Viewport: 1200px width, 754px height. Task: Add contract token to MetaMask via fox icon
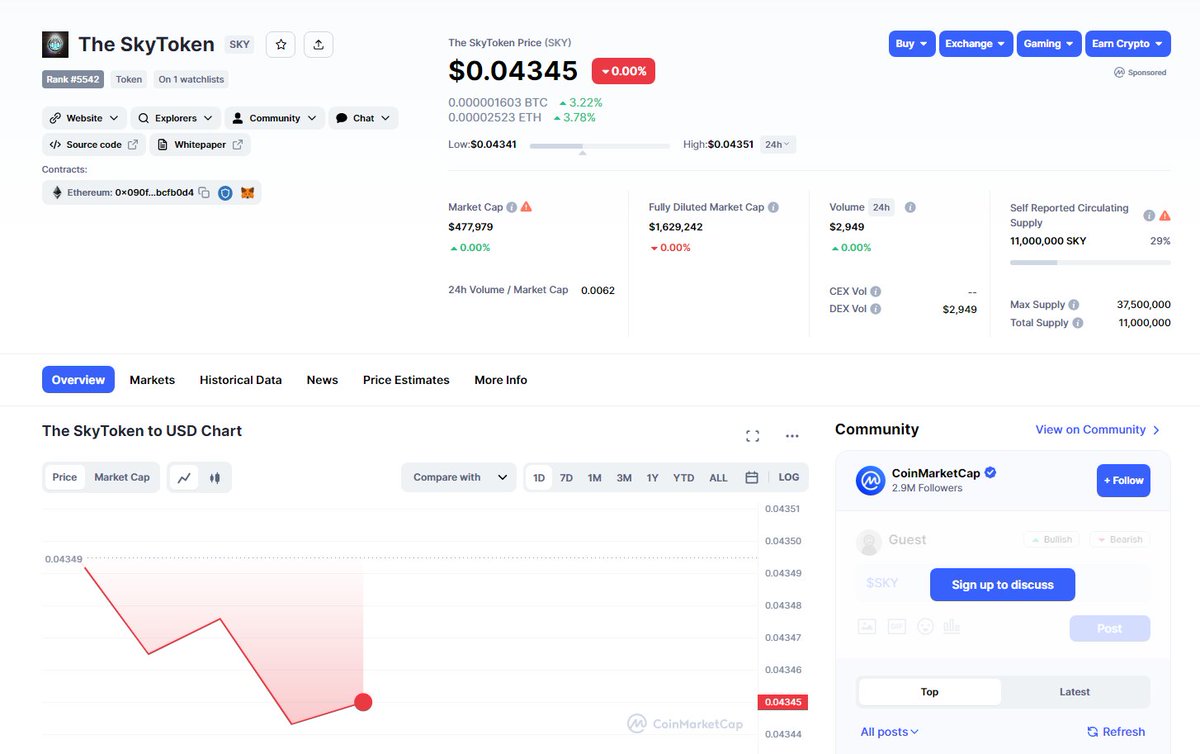(247, 192)
